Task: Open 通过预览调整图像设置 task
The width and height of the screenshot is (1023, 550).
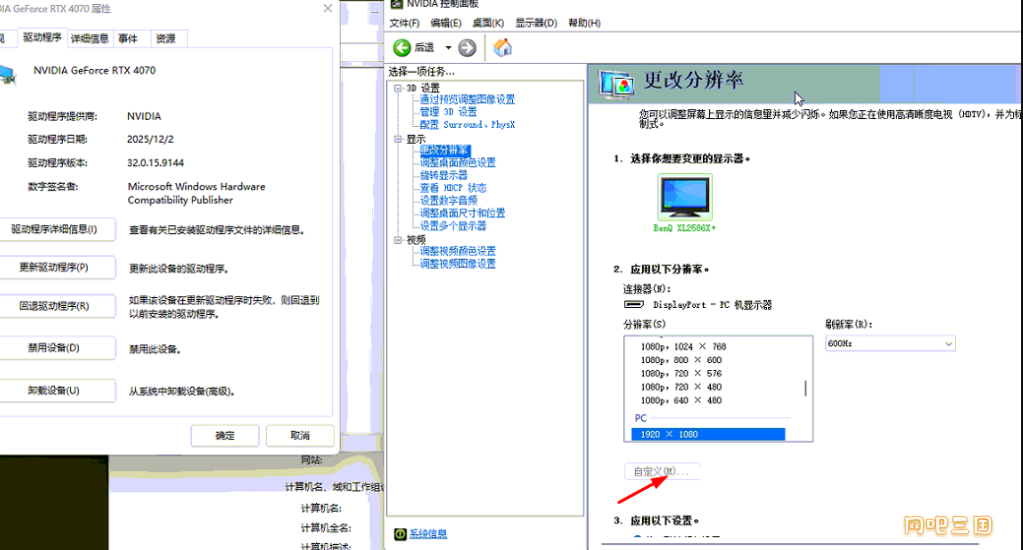Action: [467, 99]
